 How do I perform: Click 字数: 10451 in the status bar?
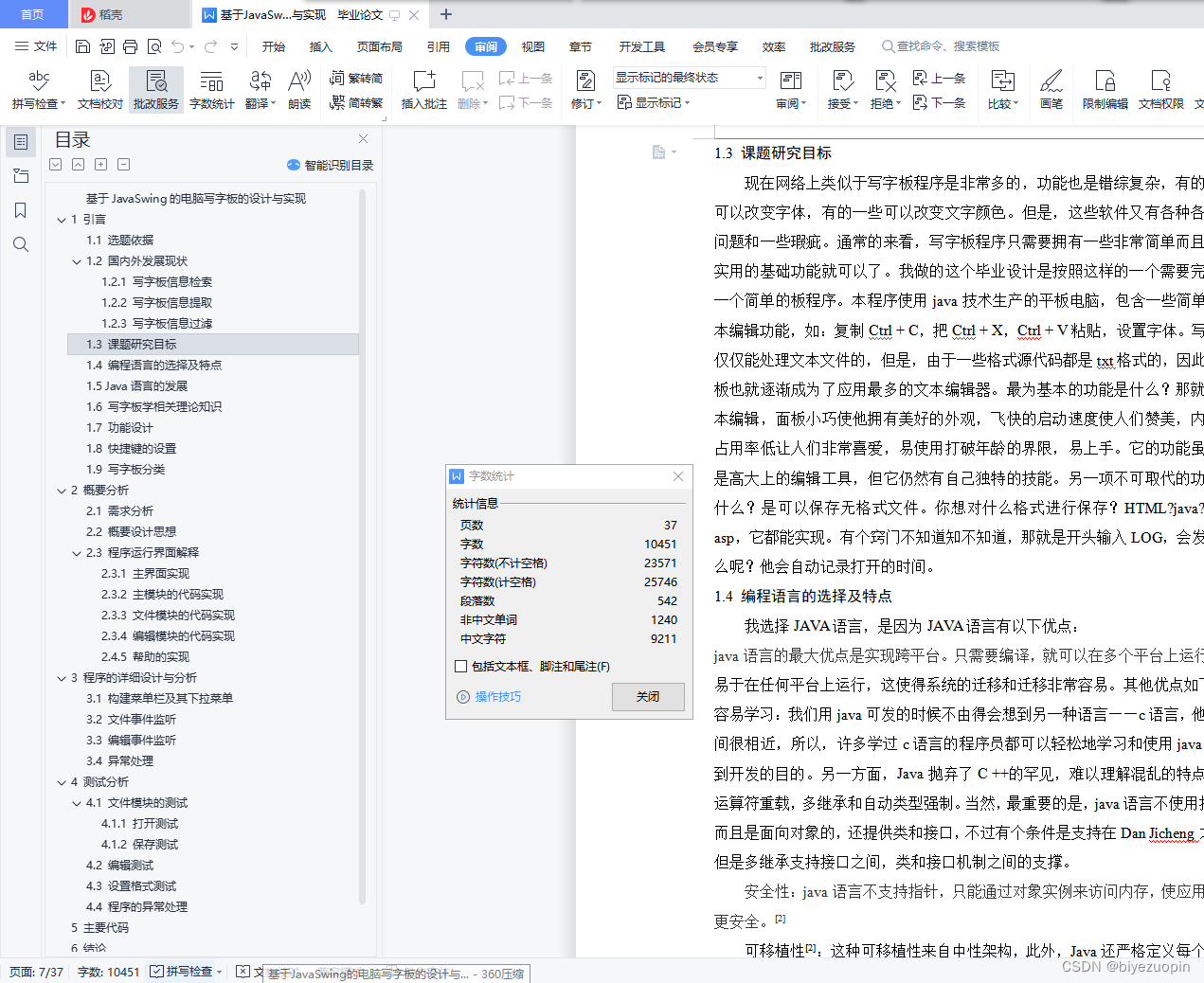click(108, 972)
